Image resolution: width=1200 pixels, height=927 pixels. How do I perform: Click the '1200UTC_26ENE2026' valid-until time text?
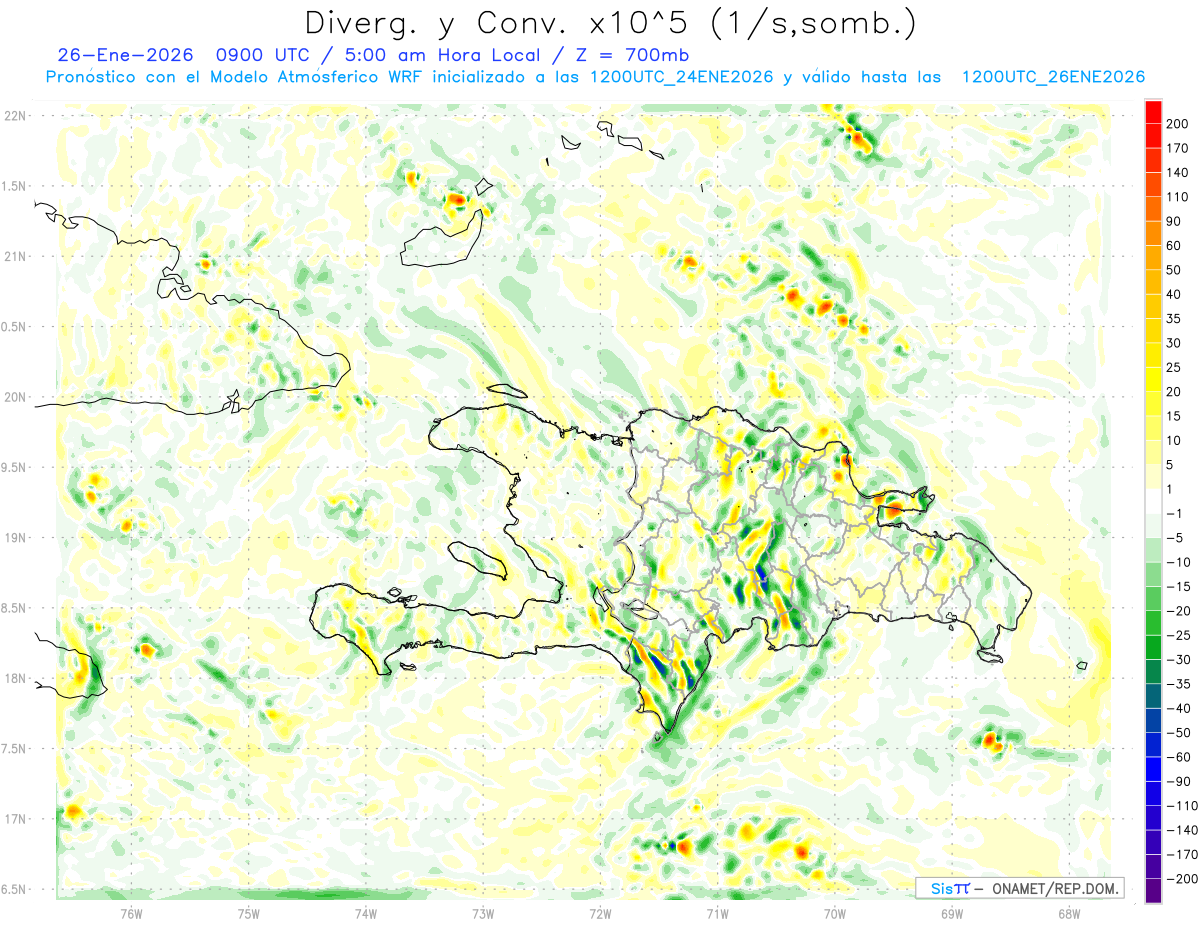(1052, 77)
